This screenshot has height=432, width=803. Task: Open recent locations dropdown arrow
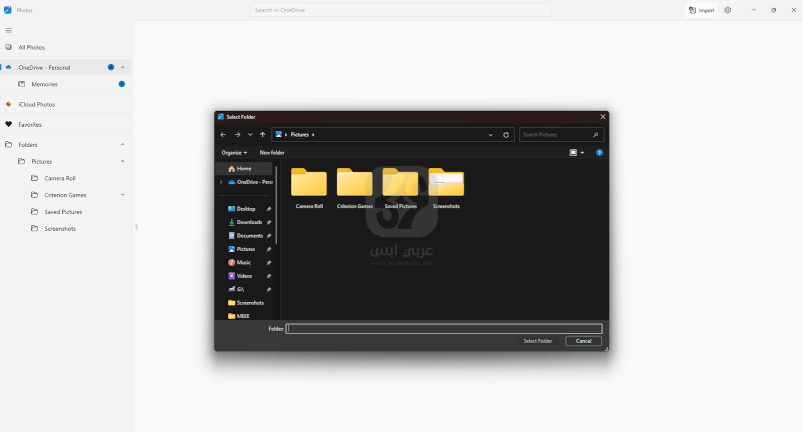click(250, 135)
